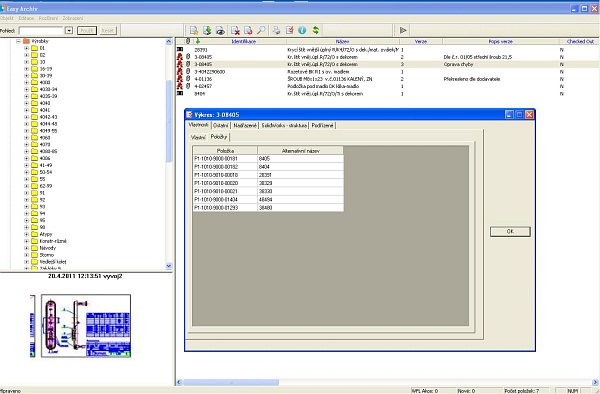Select the 55 folder in tree
The image size is (600, 394).
coord(42,179)
